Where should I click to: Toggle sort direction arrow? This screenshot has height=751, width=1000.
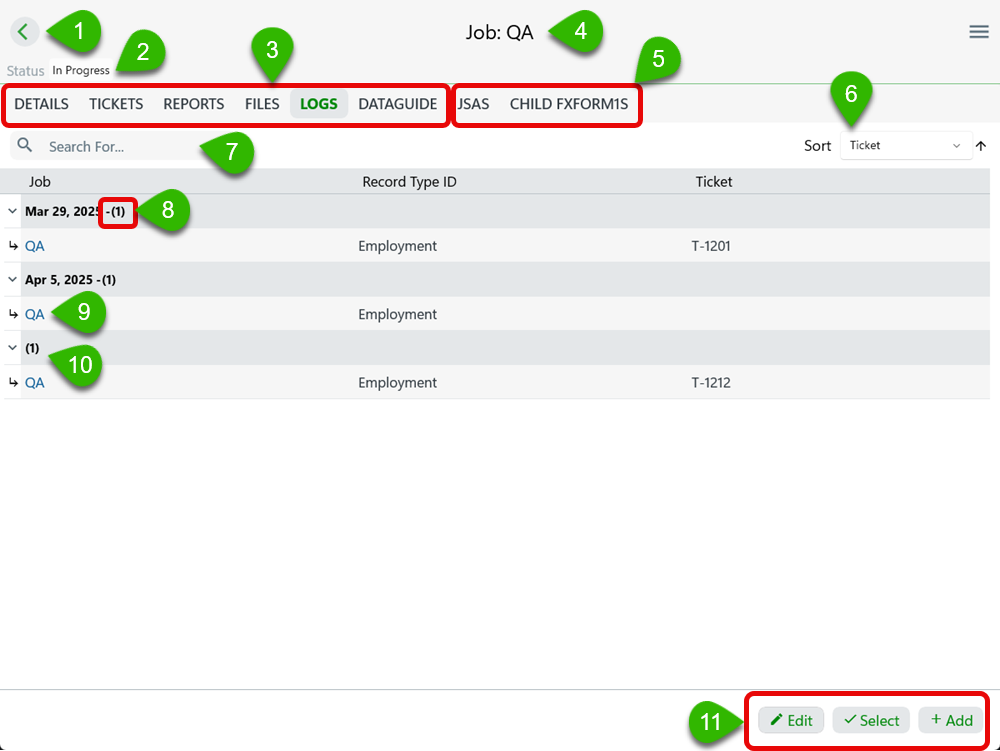pos(981,146)
